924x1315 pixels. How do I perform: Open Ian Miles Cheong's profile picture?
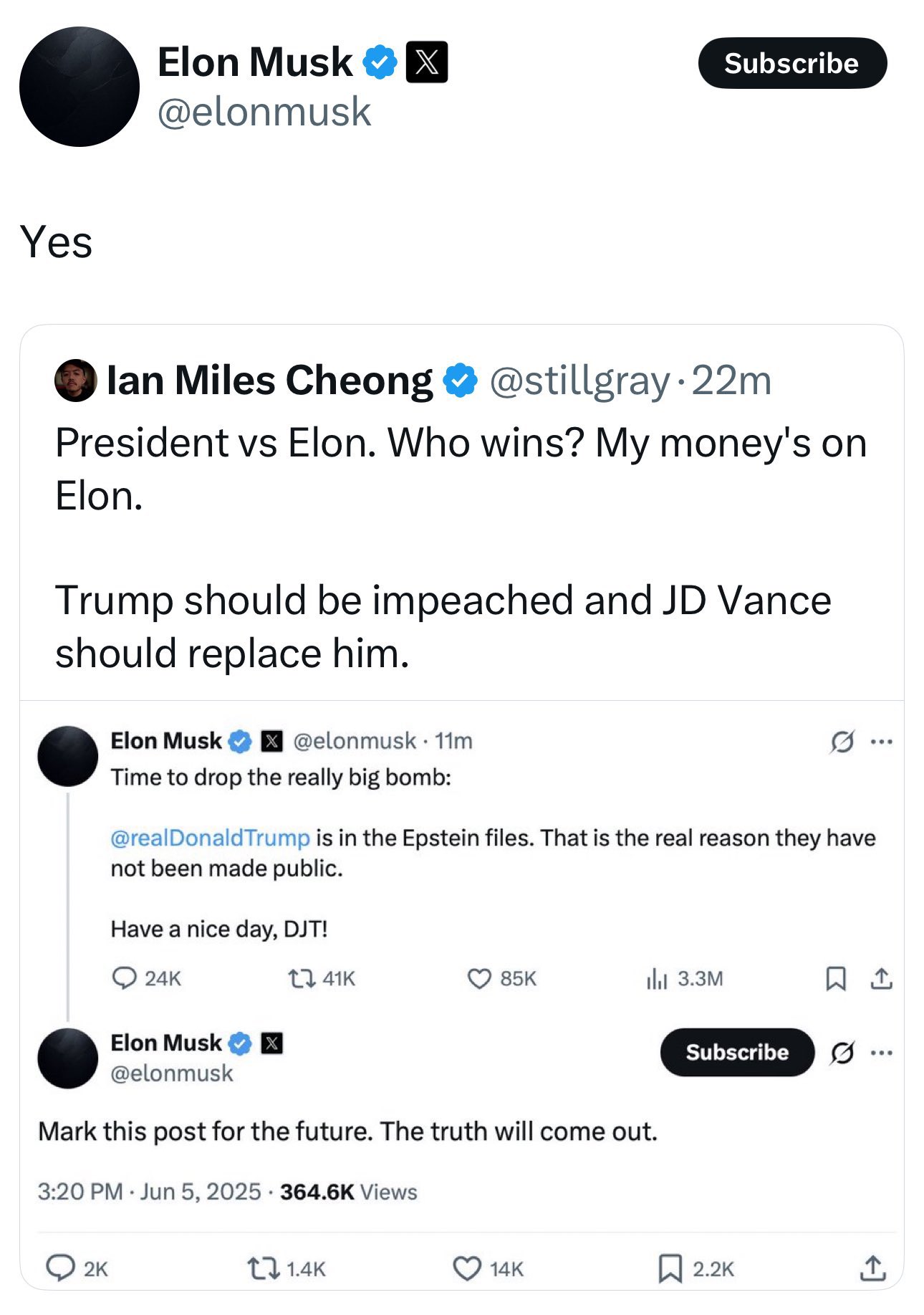coord(75,381)
